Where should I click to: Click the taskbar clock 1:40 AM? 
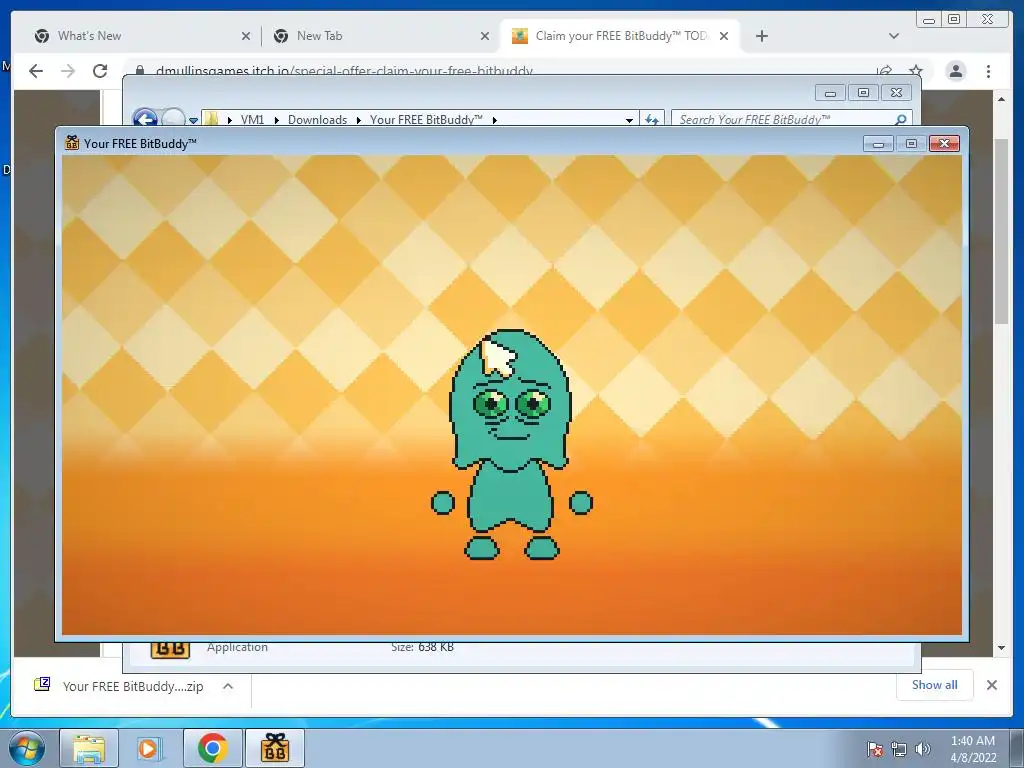pyautogui.click(x=973, y=741)
